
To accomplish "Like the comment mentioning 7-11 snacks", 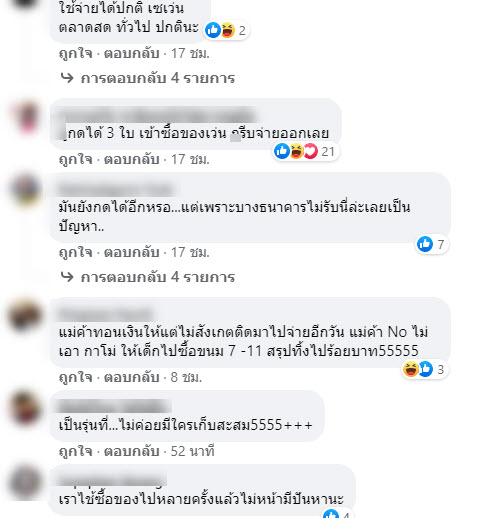I will pos(76,377).
